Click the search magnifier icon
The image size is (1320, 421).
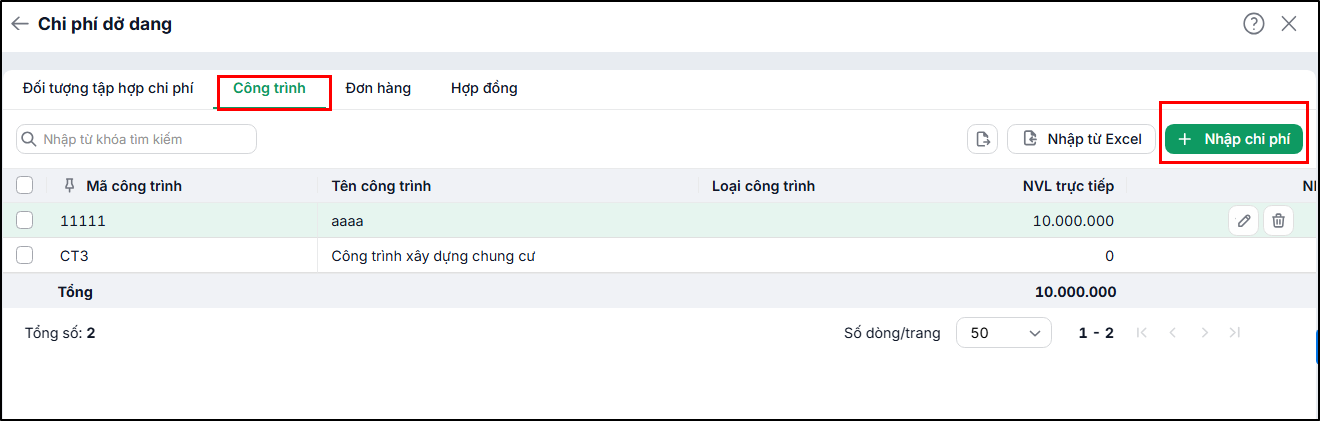click(30, 139)
